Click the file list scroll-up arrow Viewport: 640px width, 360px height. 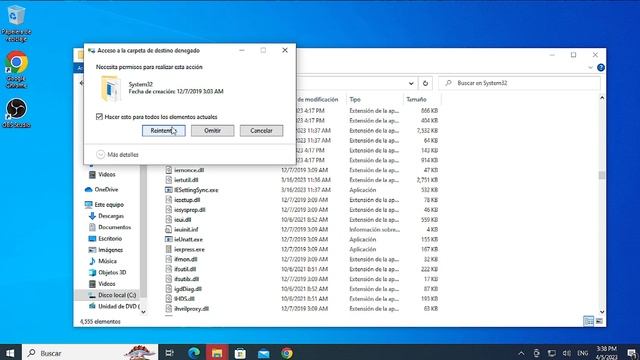click(x=602, y=98)
